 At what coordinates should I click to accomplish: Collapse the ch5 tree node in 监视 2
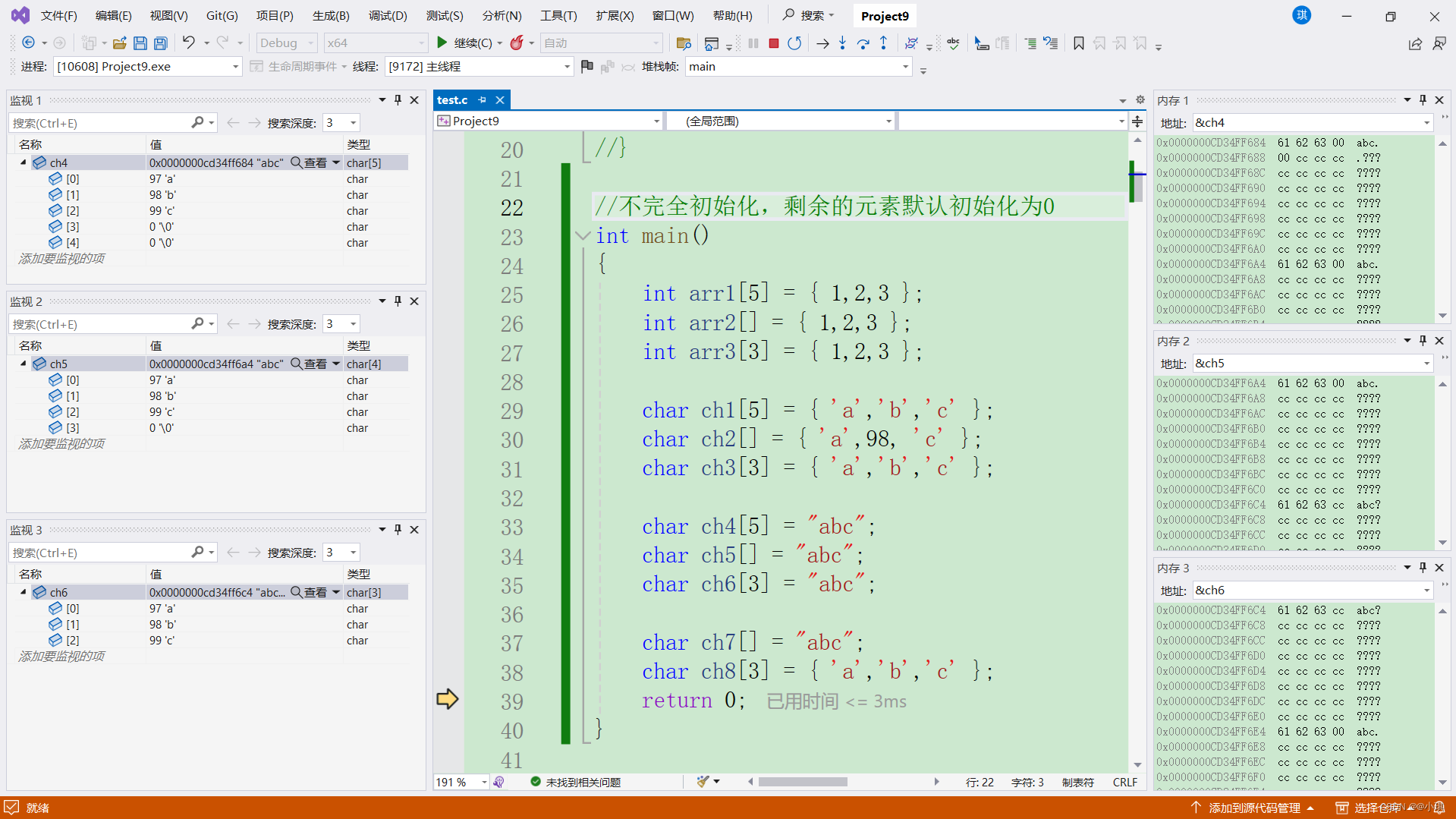pyautogui.click(x=23, y=364)
